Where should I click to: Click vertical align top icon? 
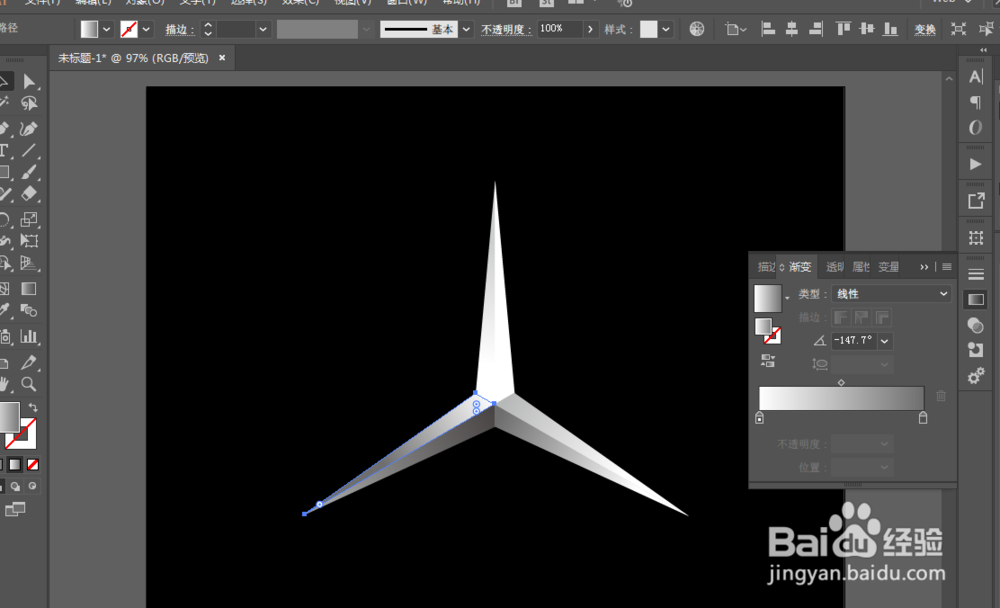[843, 29]
